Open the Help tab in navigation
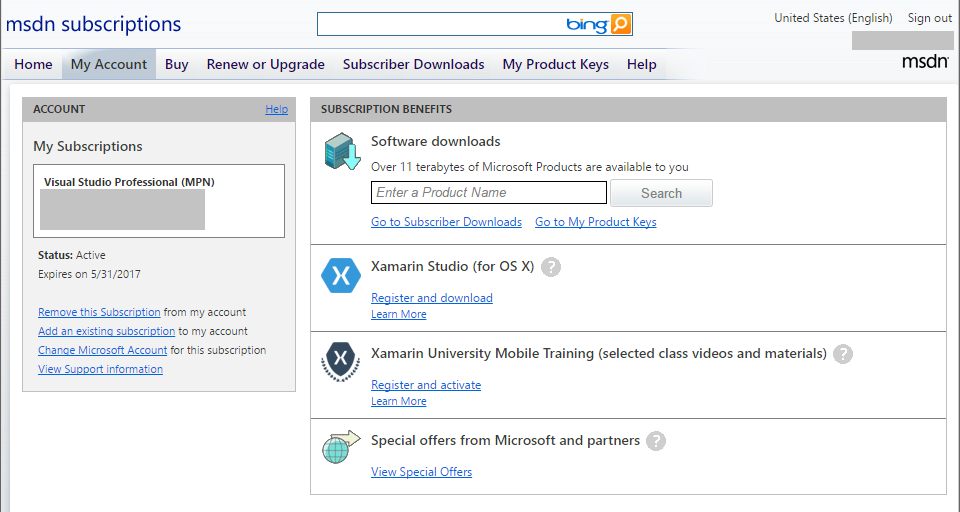Viewport: 960px width, 512px height. 642,64
